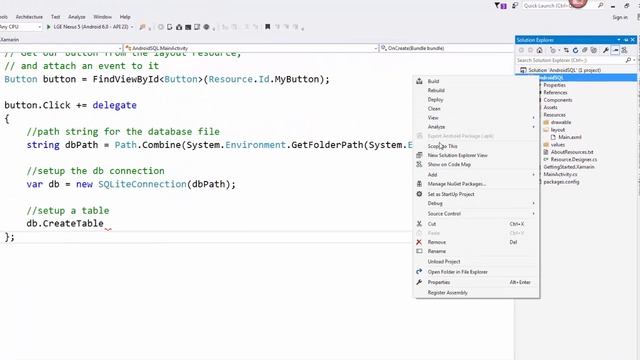640x360 pixels.
Task: Open the OnCreate member dropdown
Action: click(x=446, y=48)
